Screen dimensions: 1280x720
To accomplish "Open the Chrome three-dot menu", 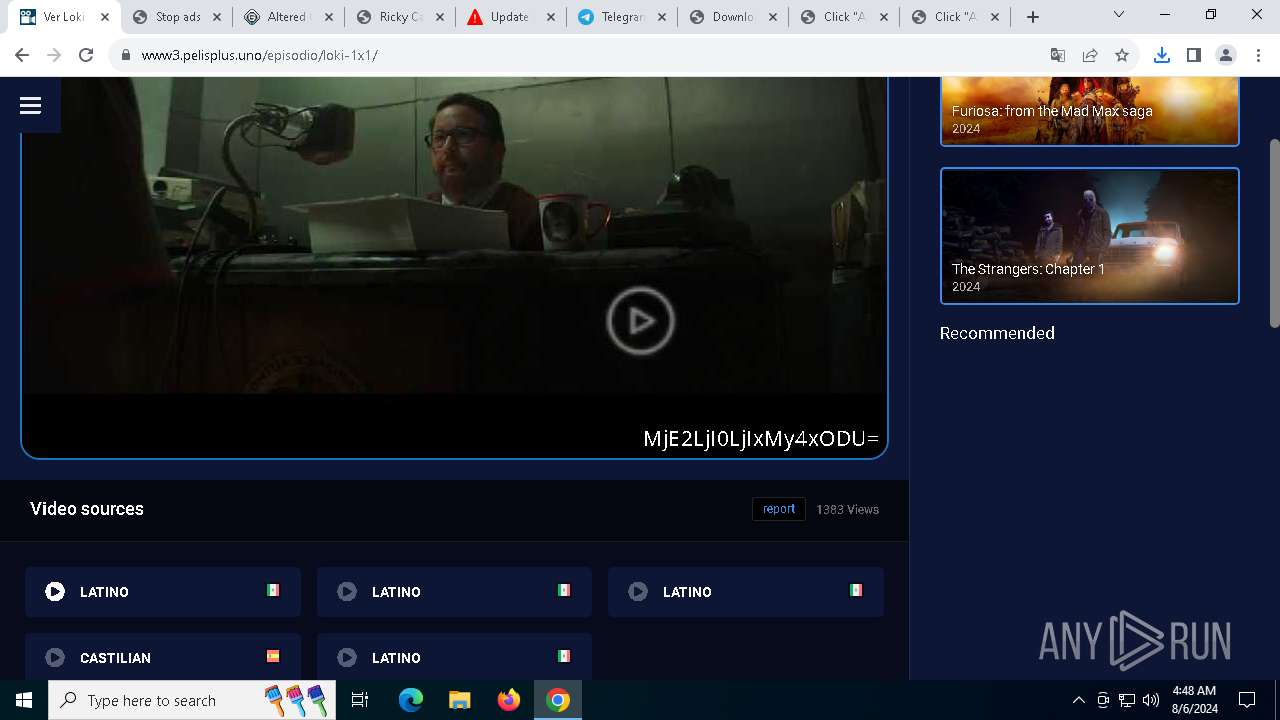I will coord(1258,55).
